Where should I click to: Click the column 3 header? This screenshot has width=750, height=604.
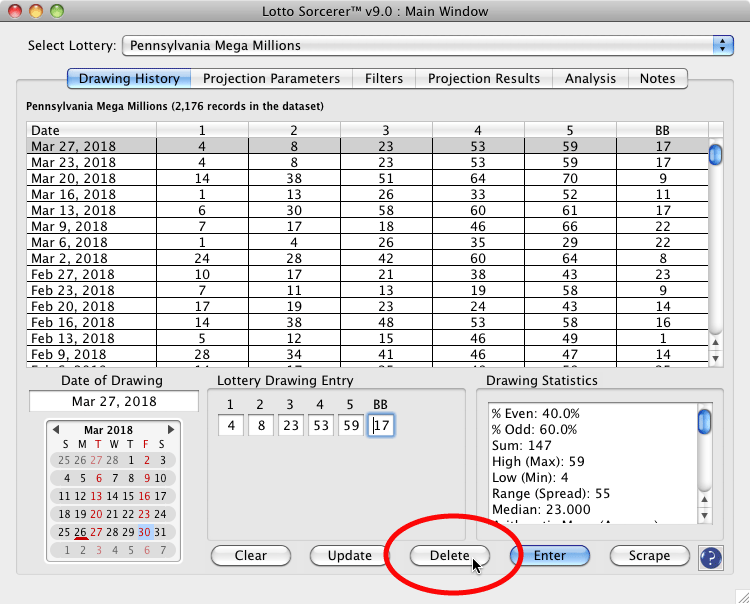[x=386, y=130]
